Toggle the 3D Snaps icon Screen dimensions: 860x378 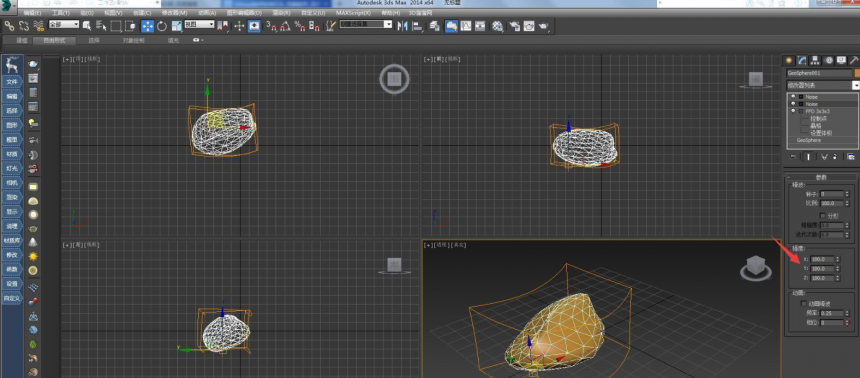(271, 25)
